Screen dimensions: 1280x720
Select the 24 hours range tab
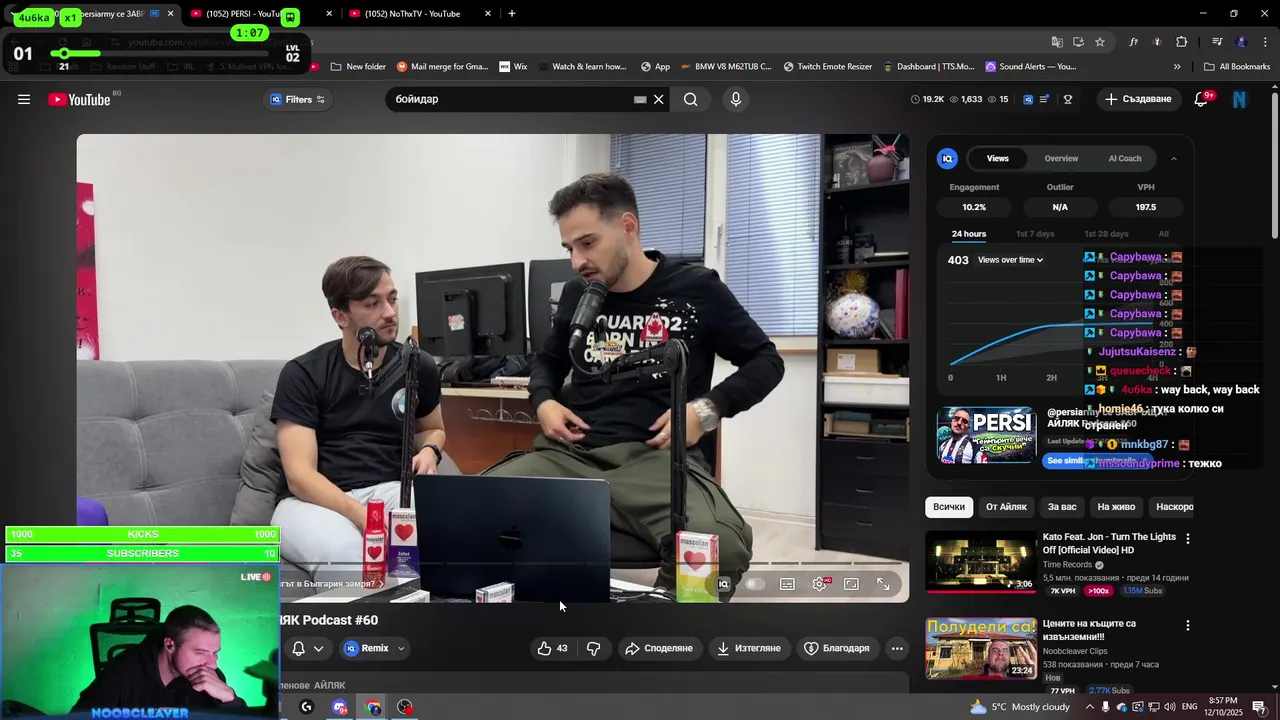coord(969,234)
